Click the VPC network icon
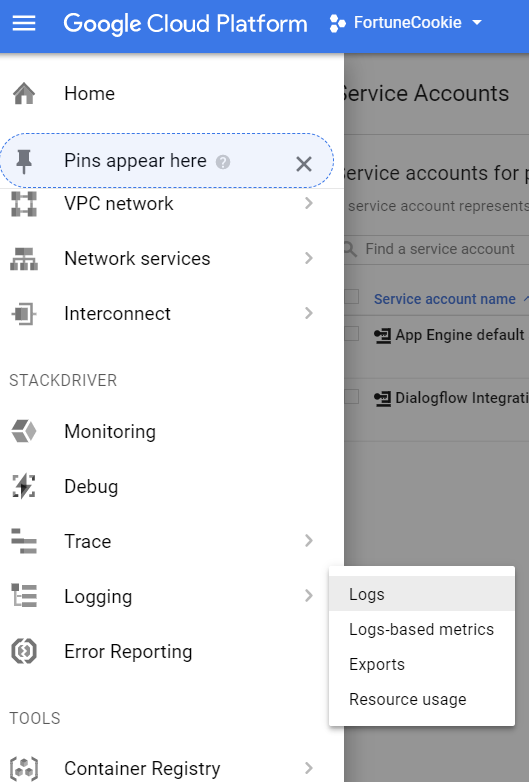Image resolution: width=529 pixels, height=782 pixels. (x=24, y=204)
